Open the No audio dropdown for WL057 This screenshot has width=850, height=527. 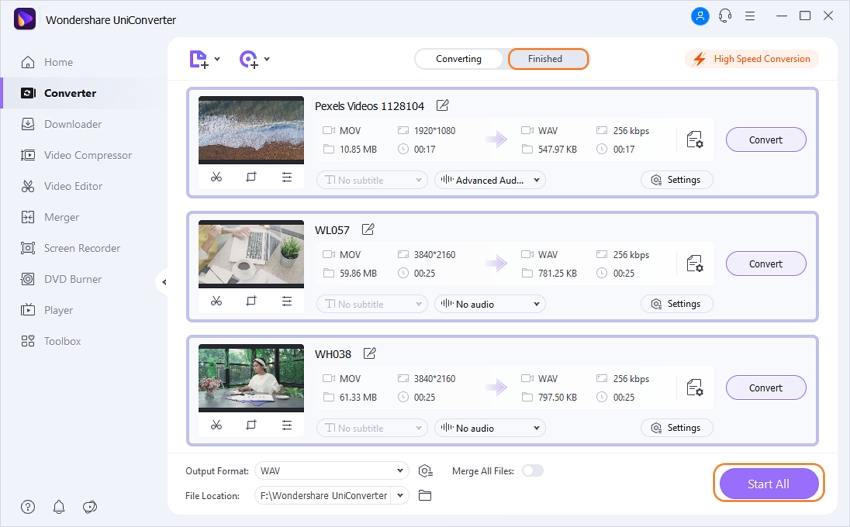click(x=490, y=304)
